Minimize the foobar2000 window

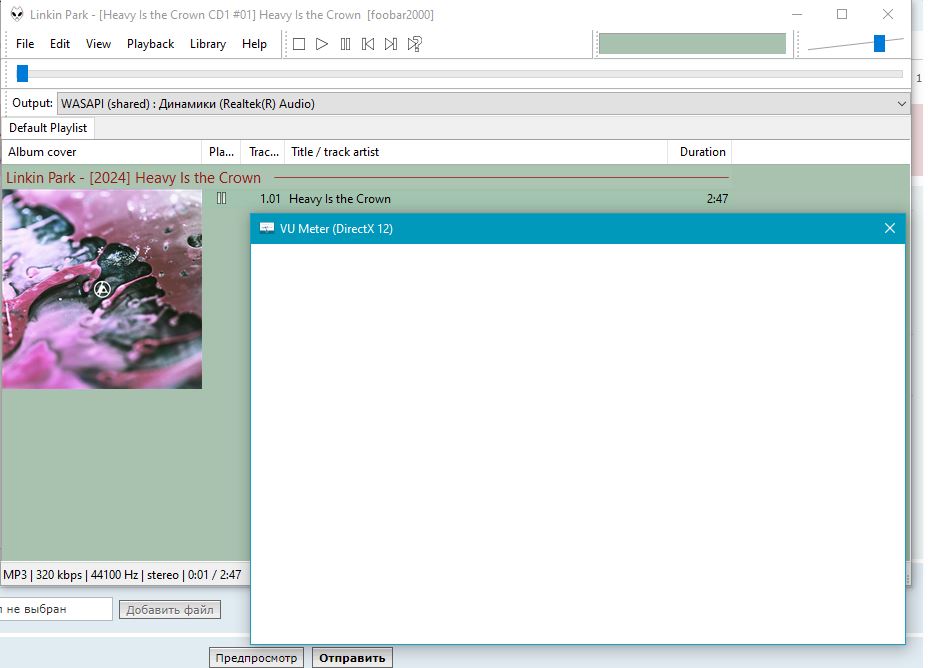(x=797, y=14)
